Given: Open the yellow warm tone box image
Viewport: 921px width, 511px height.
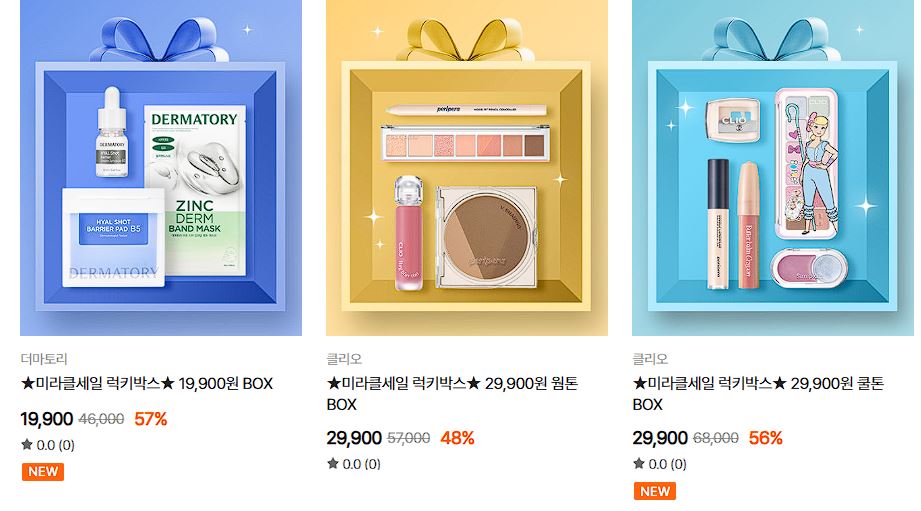Looking at the screenshot, I should 467,168.
